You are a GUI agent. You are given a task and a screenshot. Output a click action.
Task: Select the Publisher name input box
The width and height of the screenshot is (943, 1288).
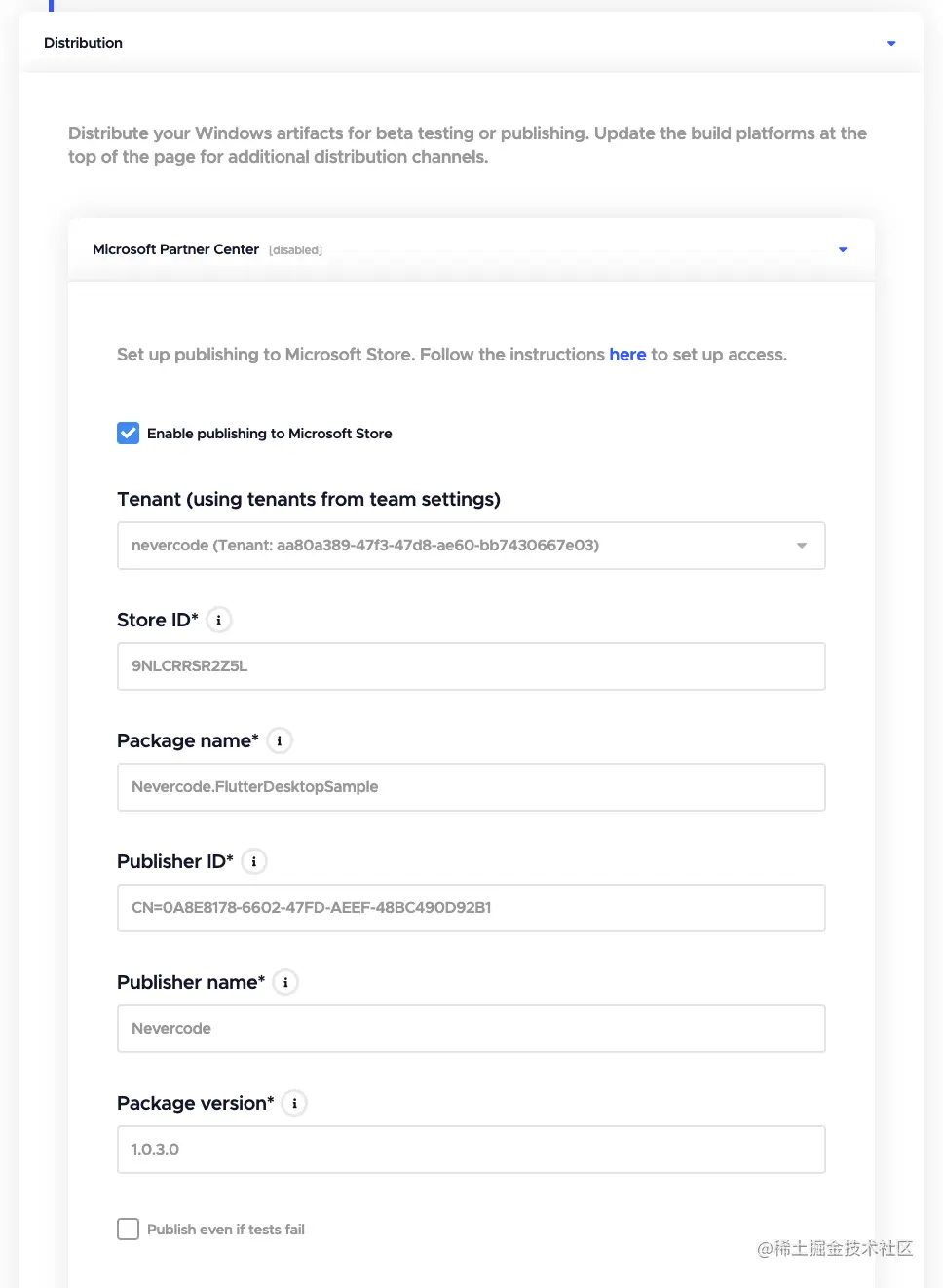click(x=471, y=1029)
